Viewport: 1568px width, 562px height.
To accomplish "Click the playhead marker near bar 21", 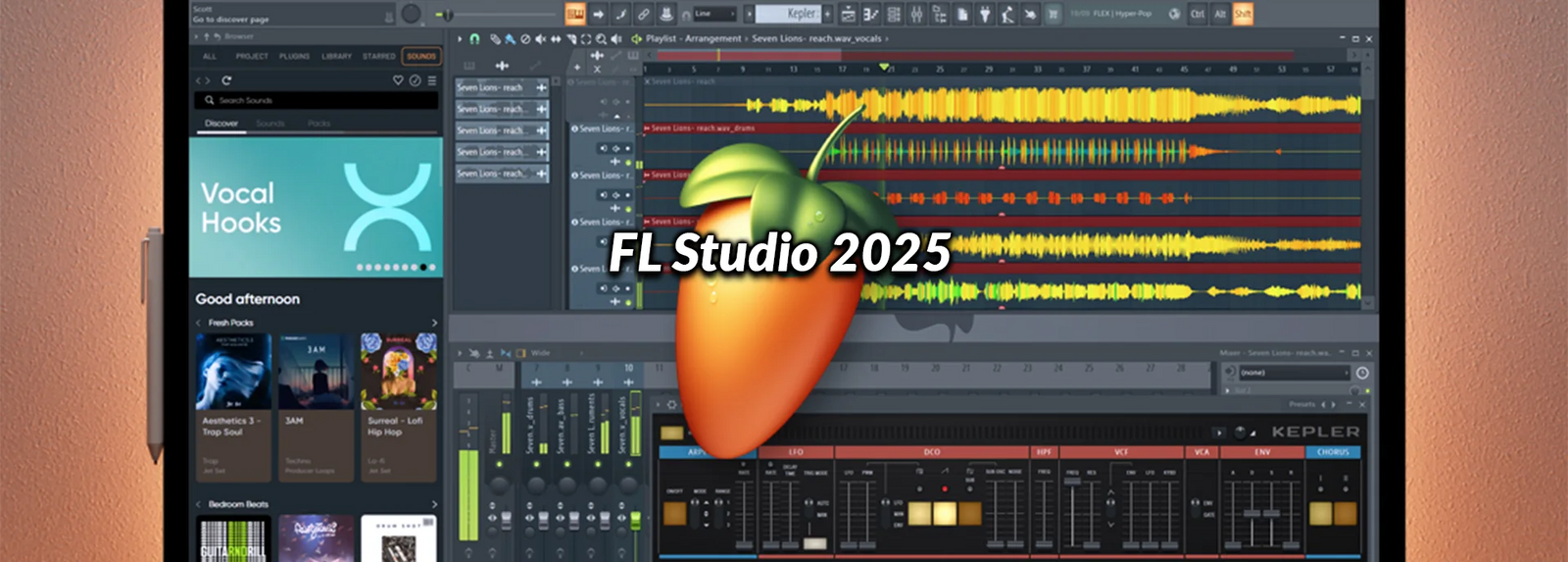I will coord(884,68).
